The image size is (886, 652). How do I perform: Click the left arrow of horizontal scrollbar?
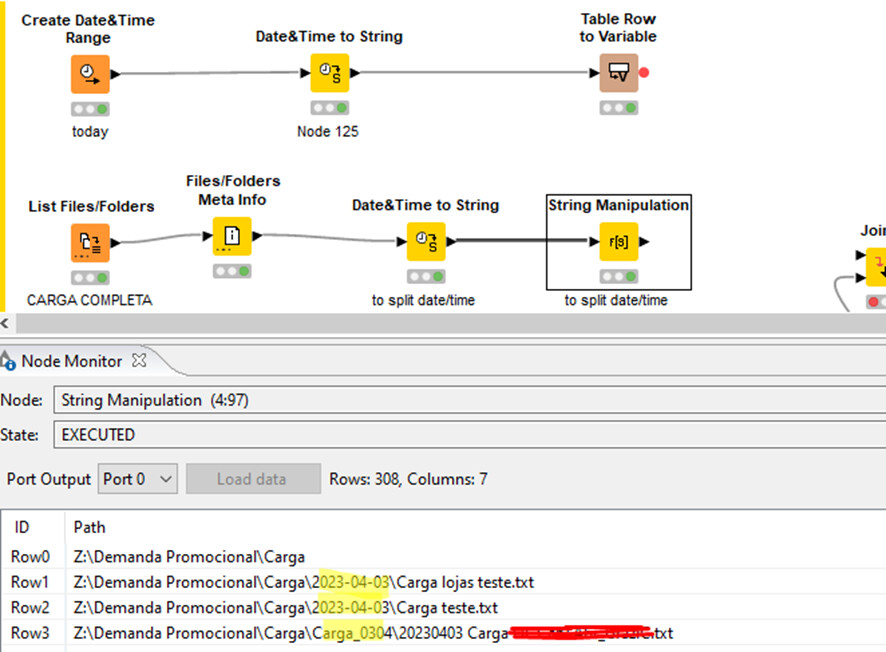[x=5, y=323]
